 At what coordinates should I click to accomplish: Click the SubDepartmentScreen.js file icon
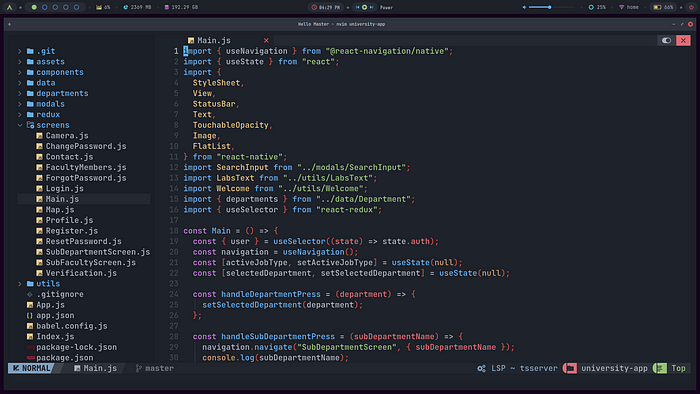pos(39,252)
